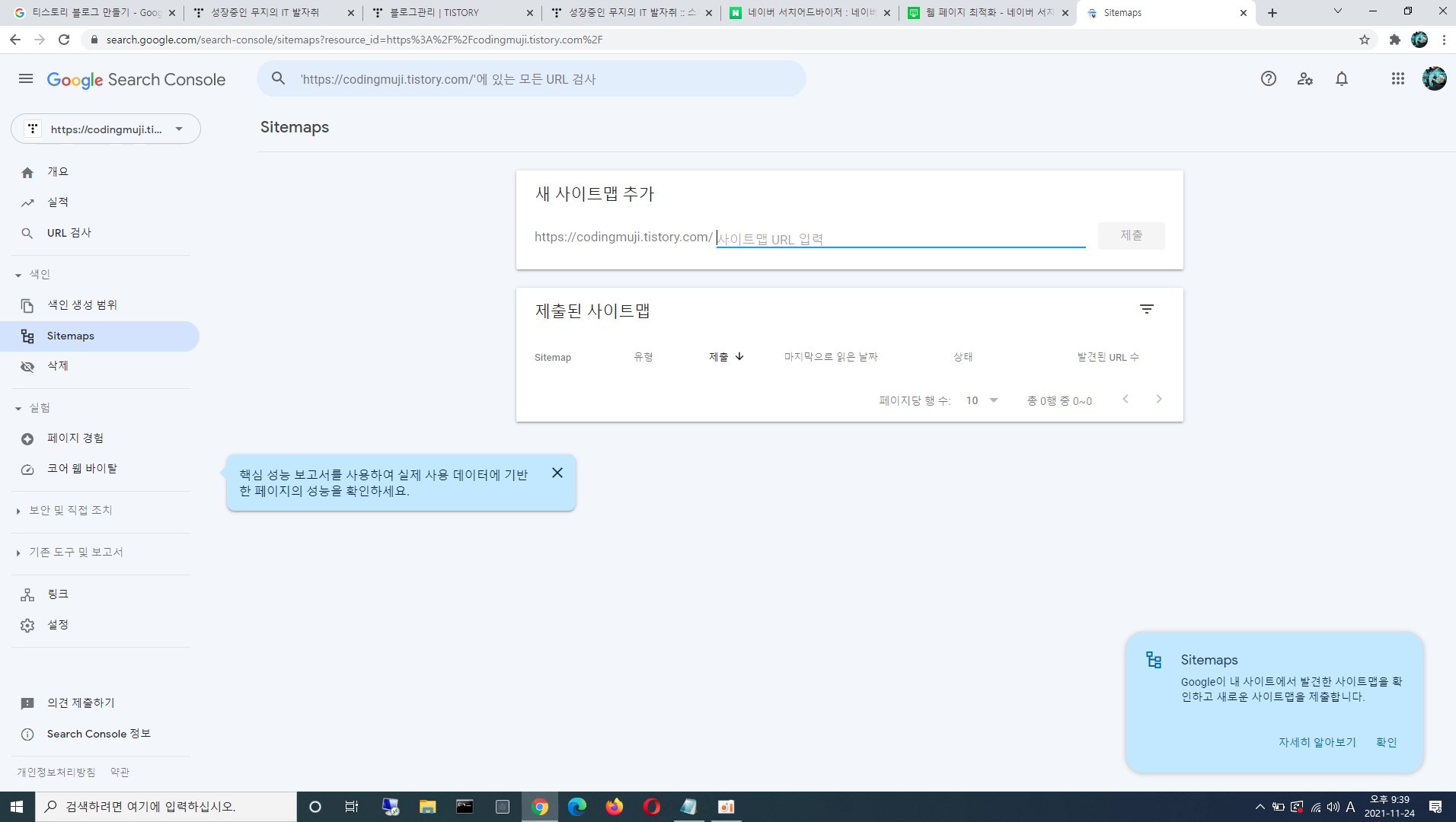Go to next table page

[1159, 399]
